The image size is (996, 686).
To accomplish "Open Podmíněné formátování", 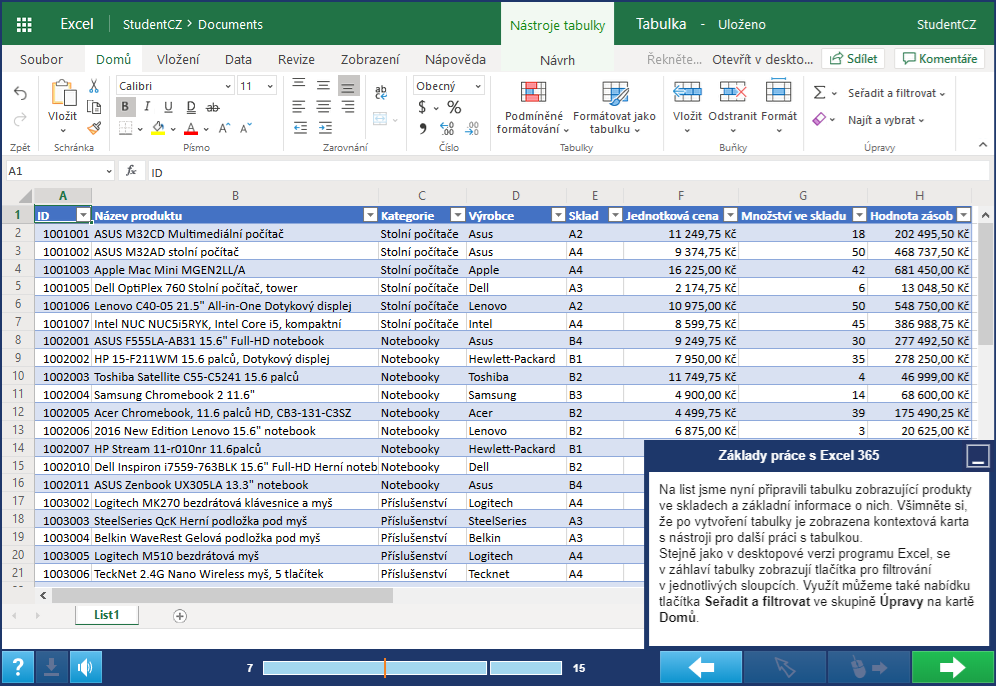I will 534,107.
